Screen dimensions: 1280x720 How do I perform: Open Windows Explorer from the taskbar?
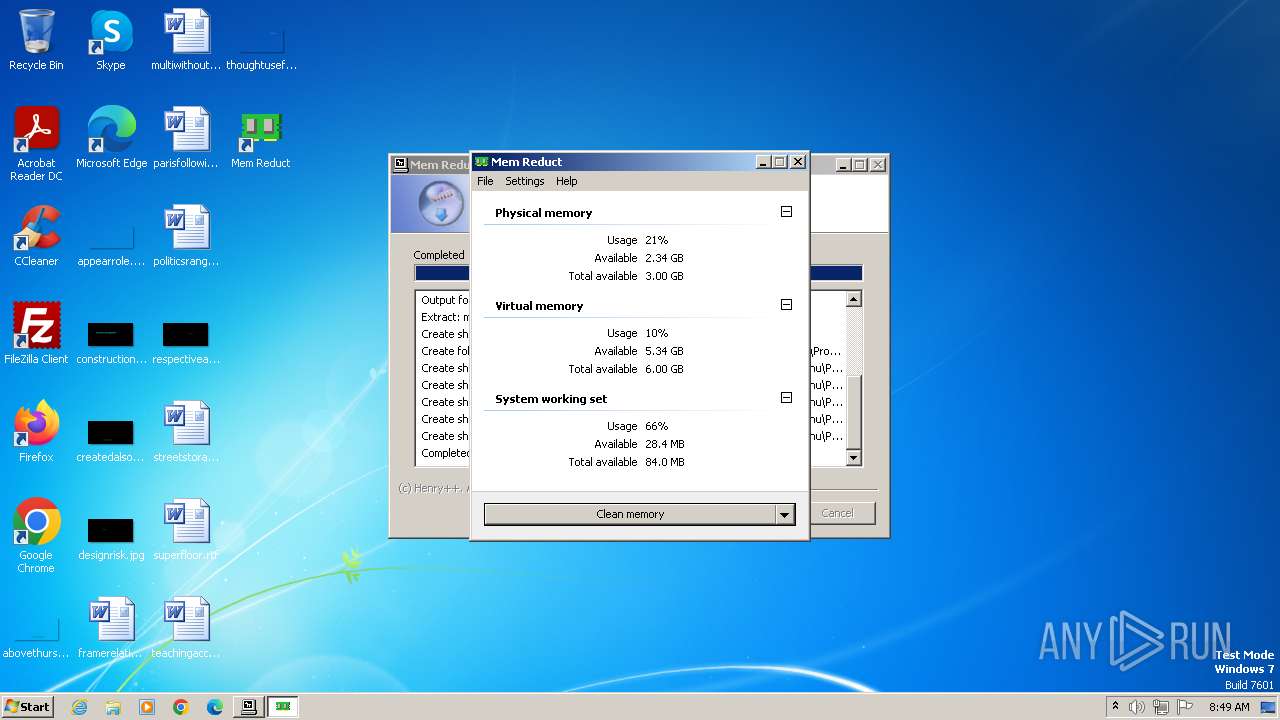click(x=113, y=707)
